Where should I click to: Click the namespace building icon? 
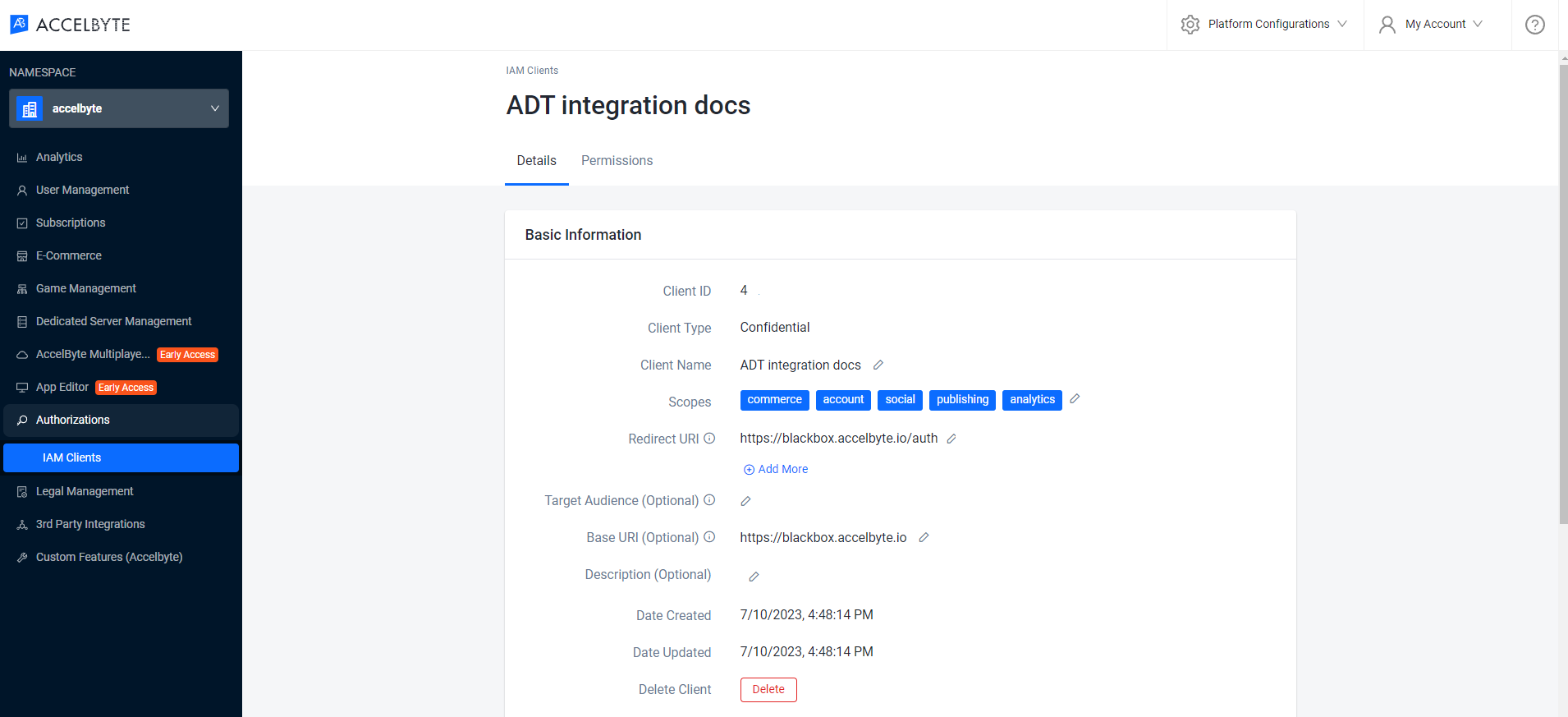point(30,108)
